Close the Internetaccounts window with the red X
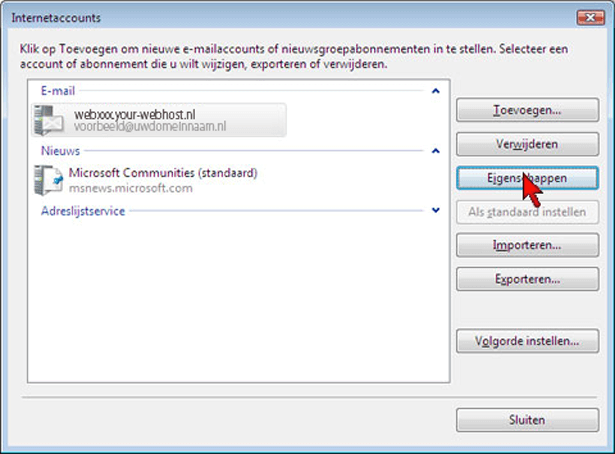Screen dimensions: 615x454 click(x=590, y=18)
